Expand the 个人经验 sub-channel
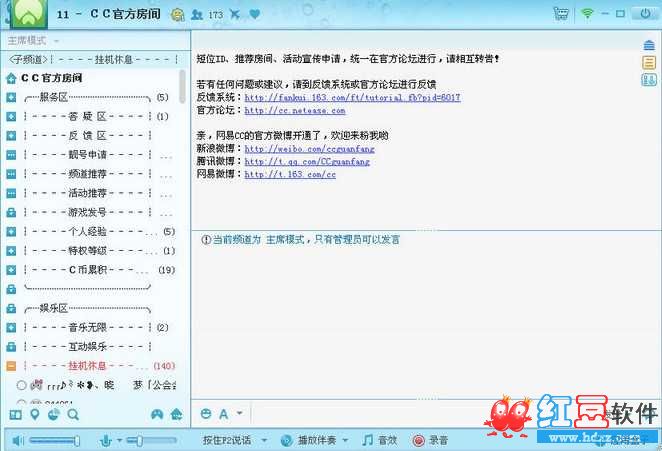The height and width of the screenshot is (451, 662). [11, 231]
